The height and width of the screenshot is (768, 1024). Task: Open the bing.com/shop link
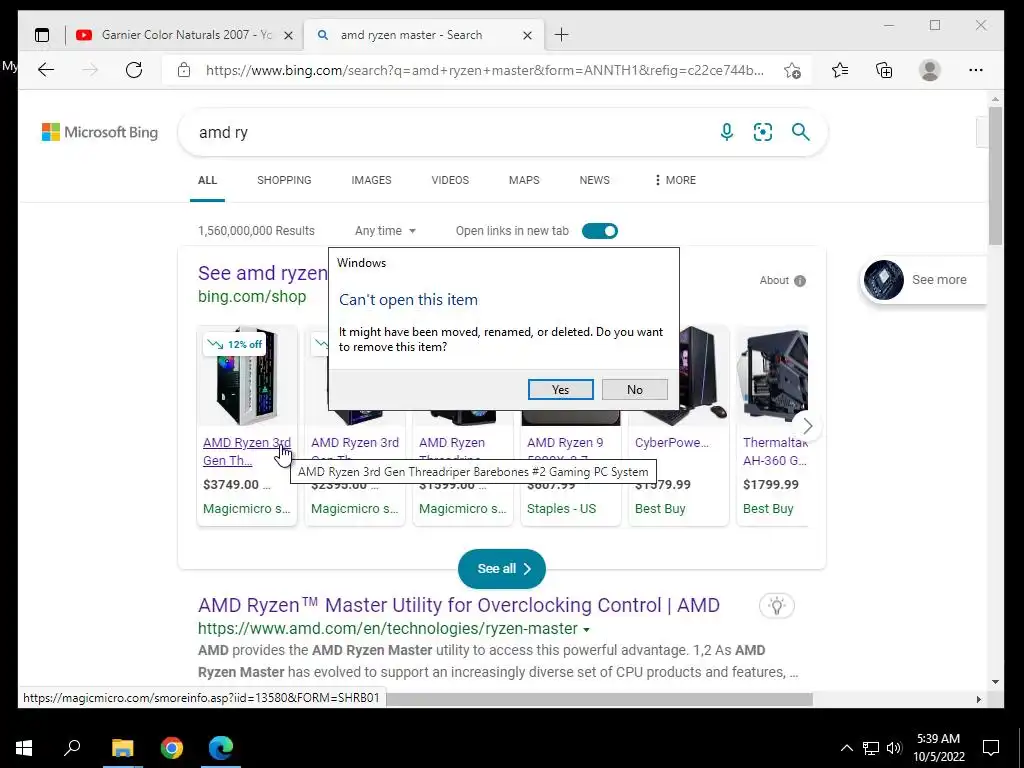(x=252, y=296)
